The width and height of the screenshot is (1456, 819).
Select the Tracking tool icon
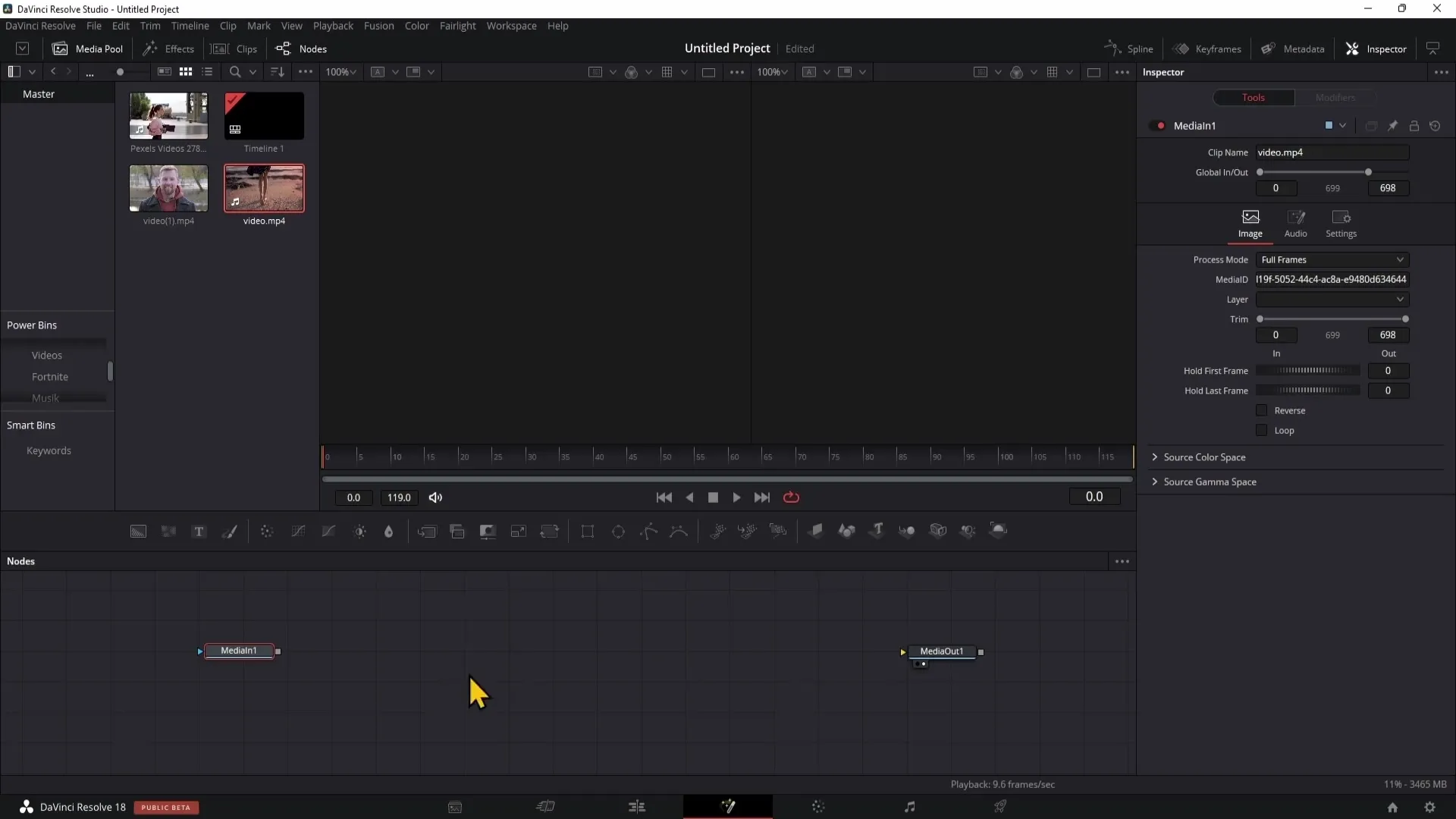[719, 530]
